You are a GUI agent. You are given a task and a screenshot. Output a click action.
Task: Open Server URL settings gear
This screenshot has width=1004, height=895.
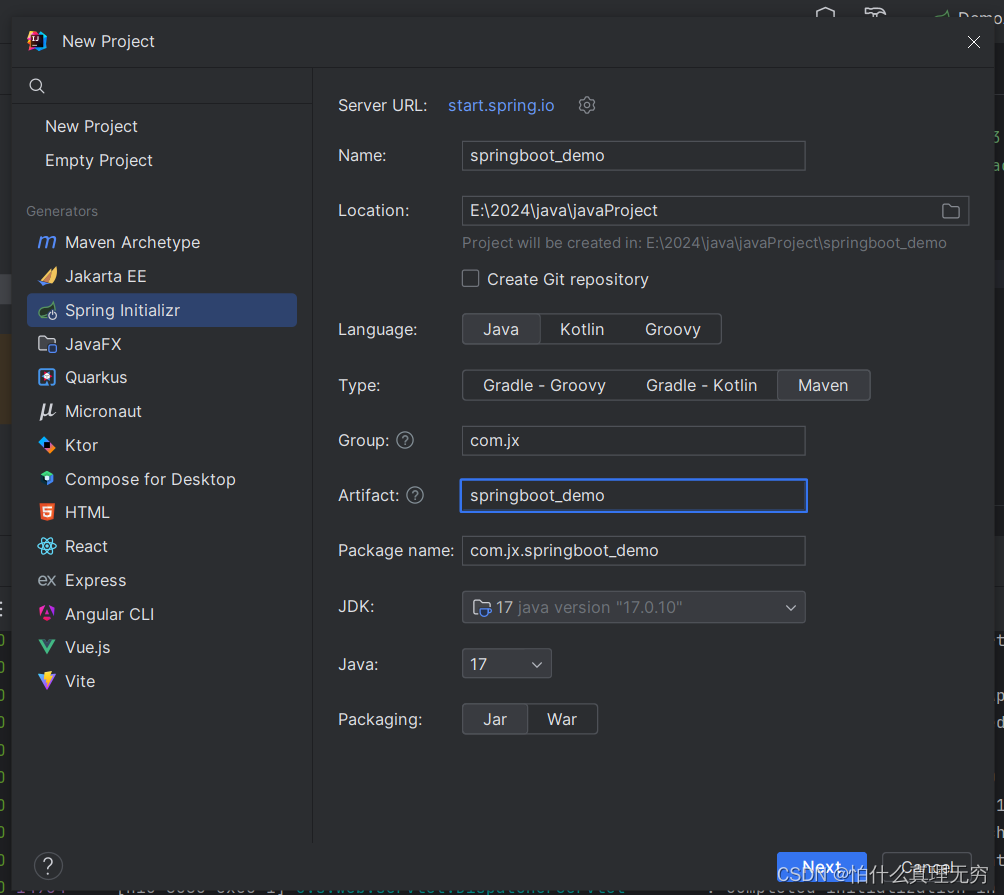point(587,105)
